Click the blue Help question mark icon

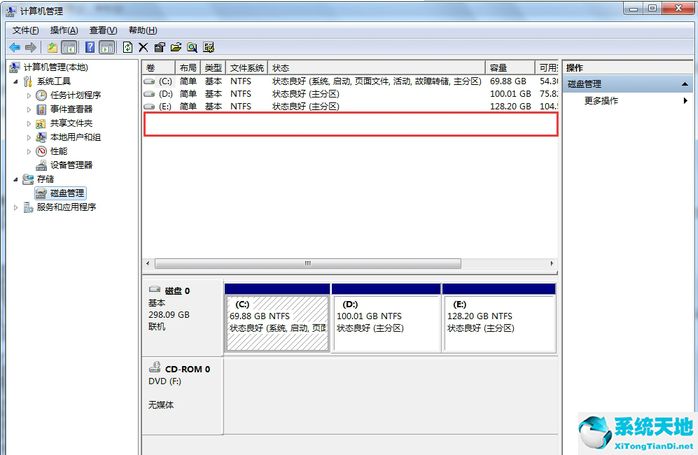click(x=90, y=47)
